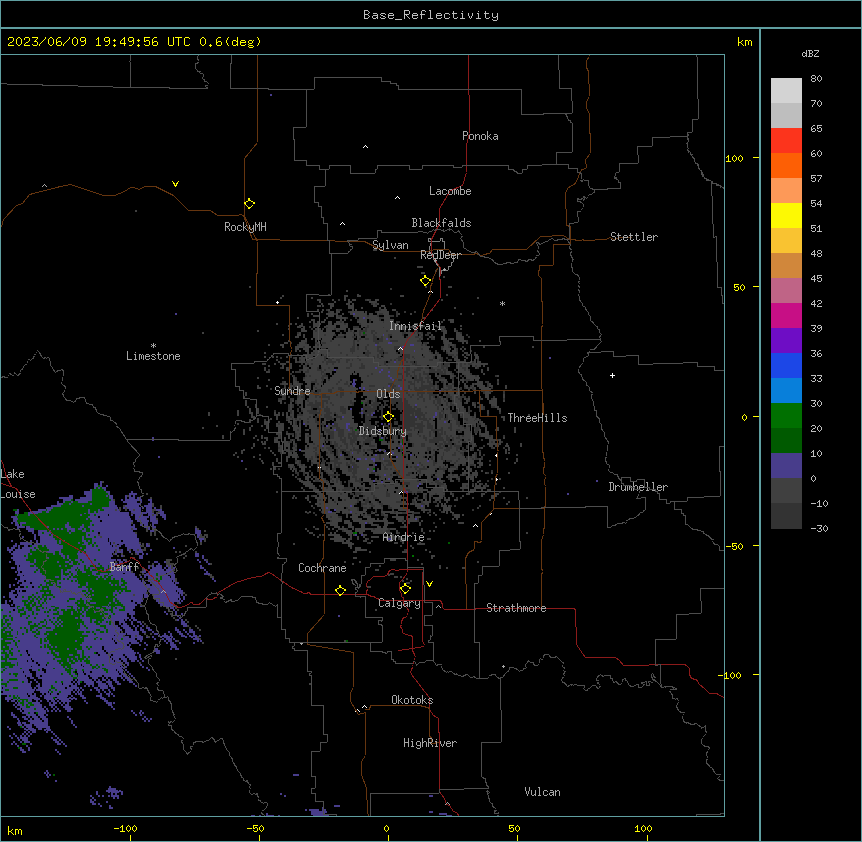
Task: Click the 80 value on the dBZ scale
Action: (816, 79)
